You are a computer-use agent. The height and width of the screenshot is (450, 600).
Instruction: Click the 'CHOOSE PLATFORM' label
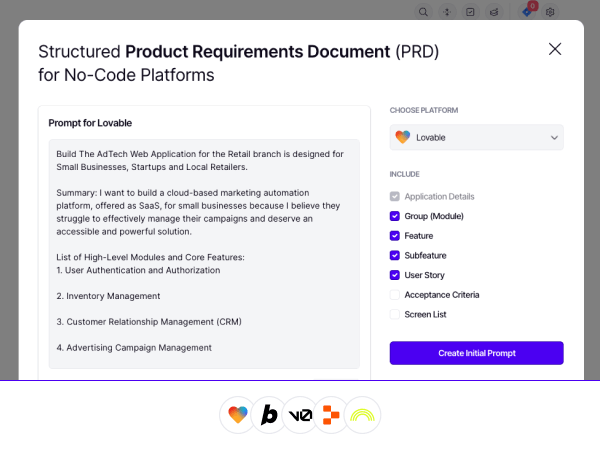424,110
